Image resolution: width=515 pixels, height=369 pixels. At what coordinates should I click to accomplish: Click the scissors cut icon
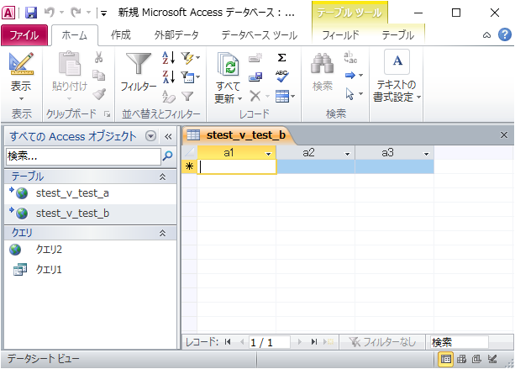99,57
